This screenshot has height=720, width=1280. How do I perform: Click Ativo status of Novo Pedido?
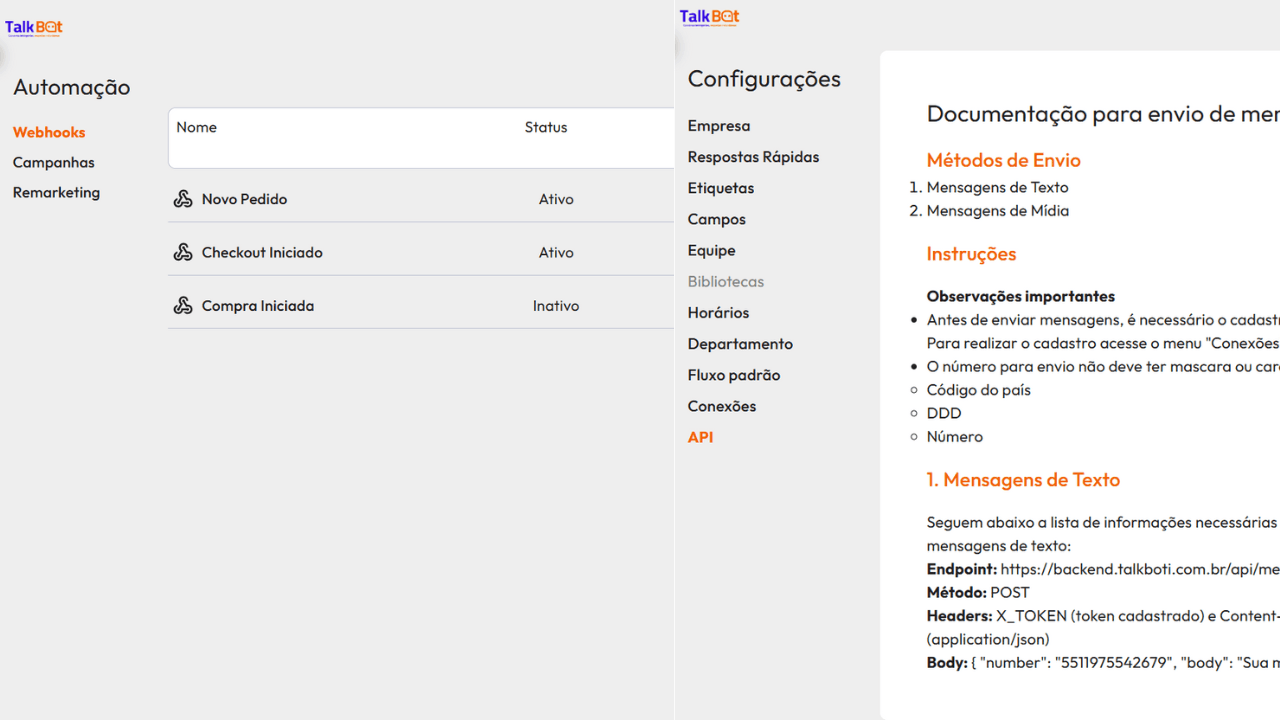(x=556, y=199)
